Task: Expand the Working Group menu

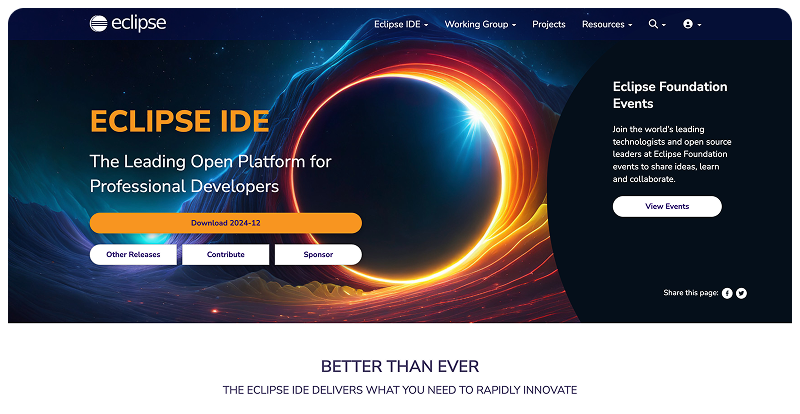Action: pos(480,24)
